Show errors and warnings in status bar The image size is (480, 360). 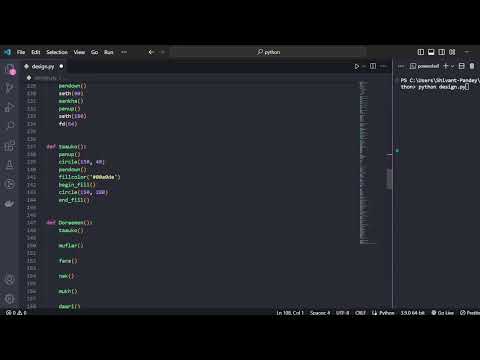point(16,313)
